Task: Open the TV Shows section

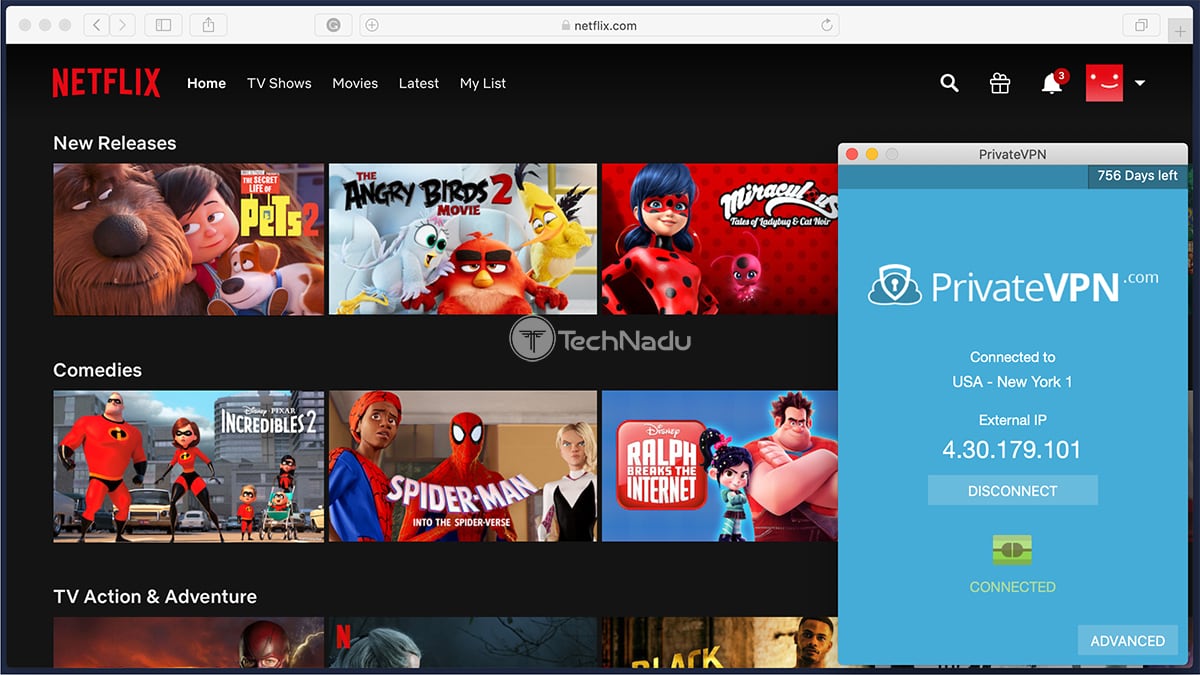Action: pyautogui.click(x=279, y=83)
